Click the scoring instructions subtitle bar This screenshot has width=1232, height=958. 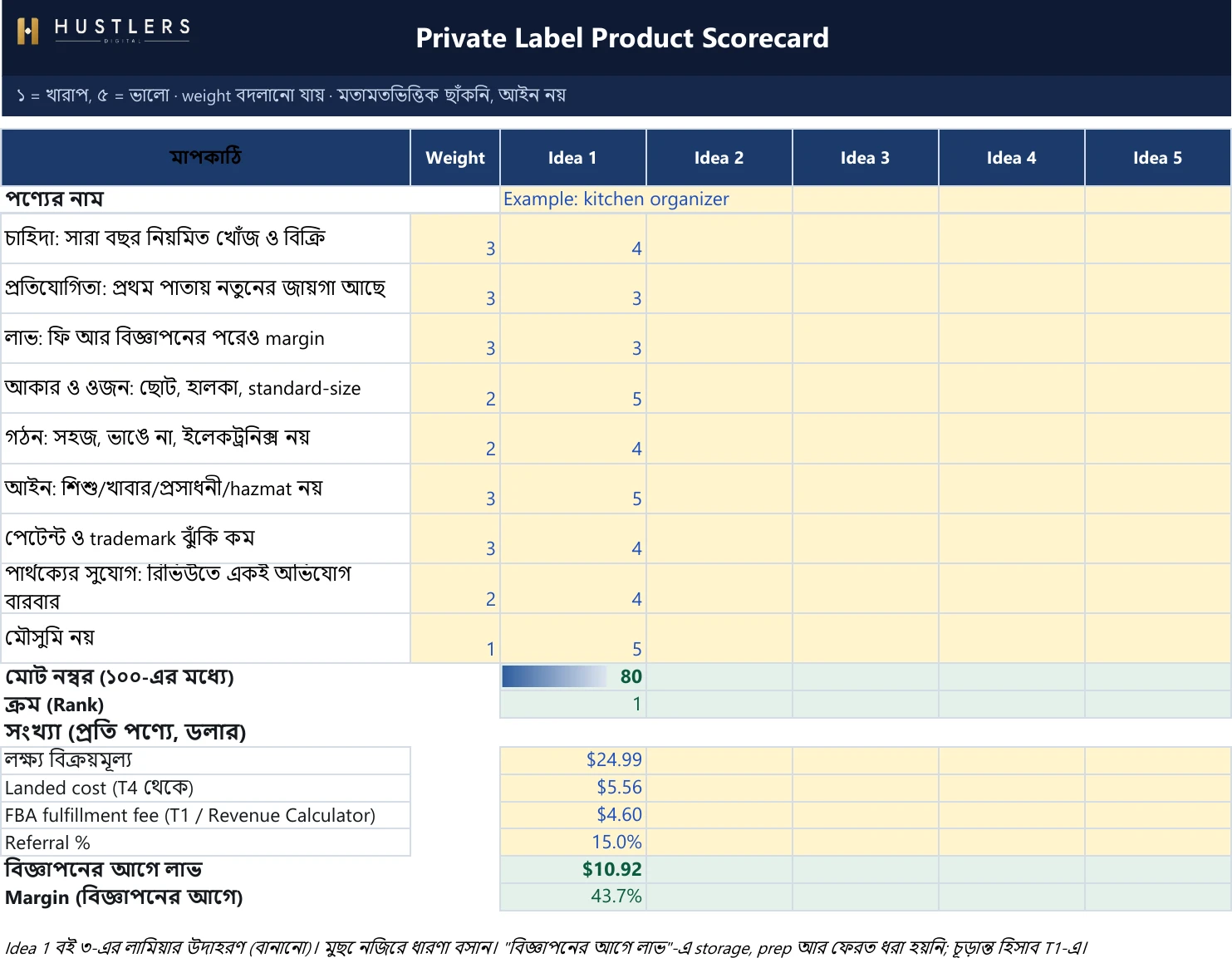(616, 96)
